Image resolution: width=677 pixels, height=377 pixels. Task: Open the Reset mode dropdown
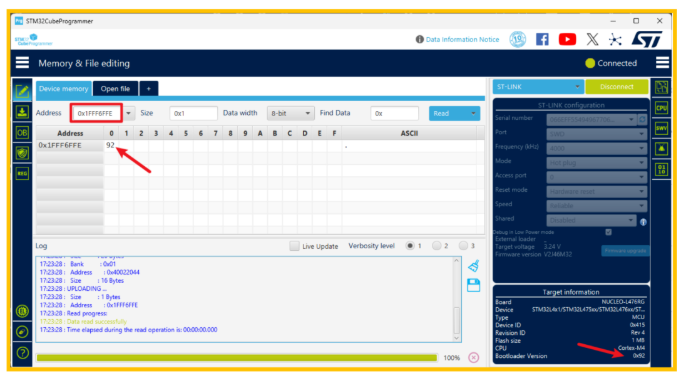click(596, 191)
